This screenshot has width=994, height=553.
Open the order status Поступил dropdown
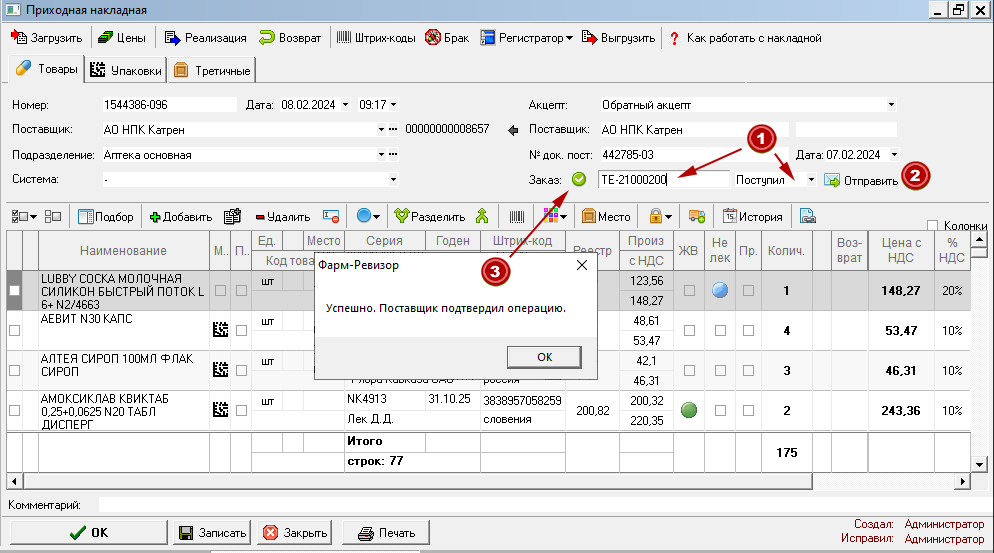(811, 180)
